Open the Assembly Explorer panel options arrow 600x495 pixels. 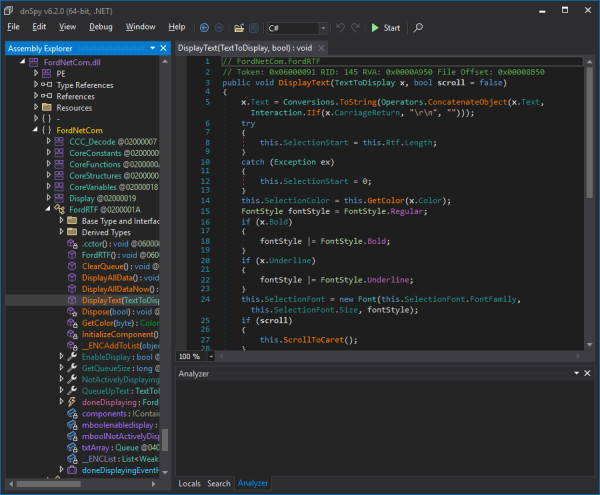click(x=153, y=48)
